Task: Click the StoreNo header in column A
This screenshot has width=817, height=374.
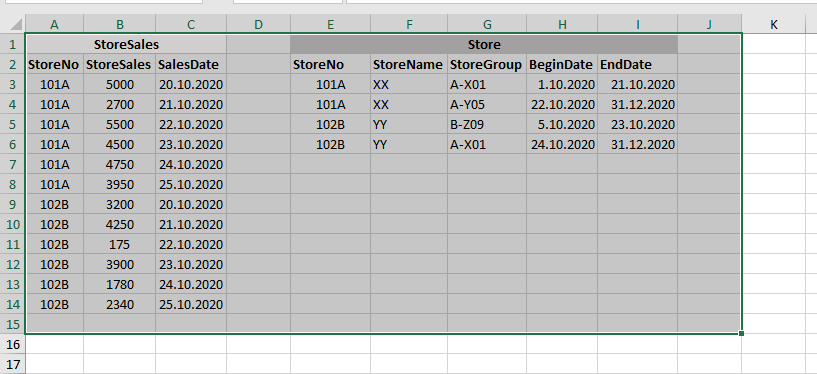Action: pos(54,64)
